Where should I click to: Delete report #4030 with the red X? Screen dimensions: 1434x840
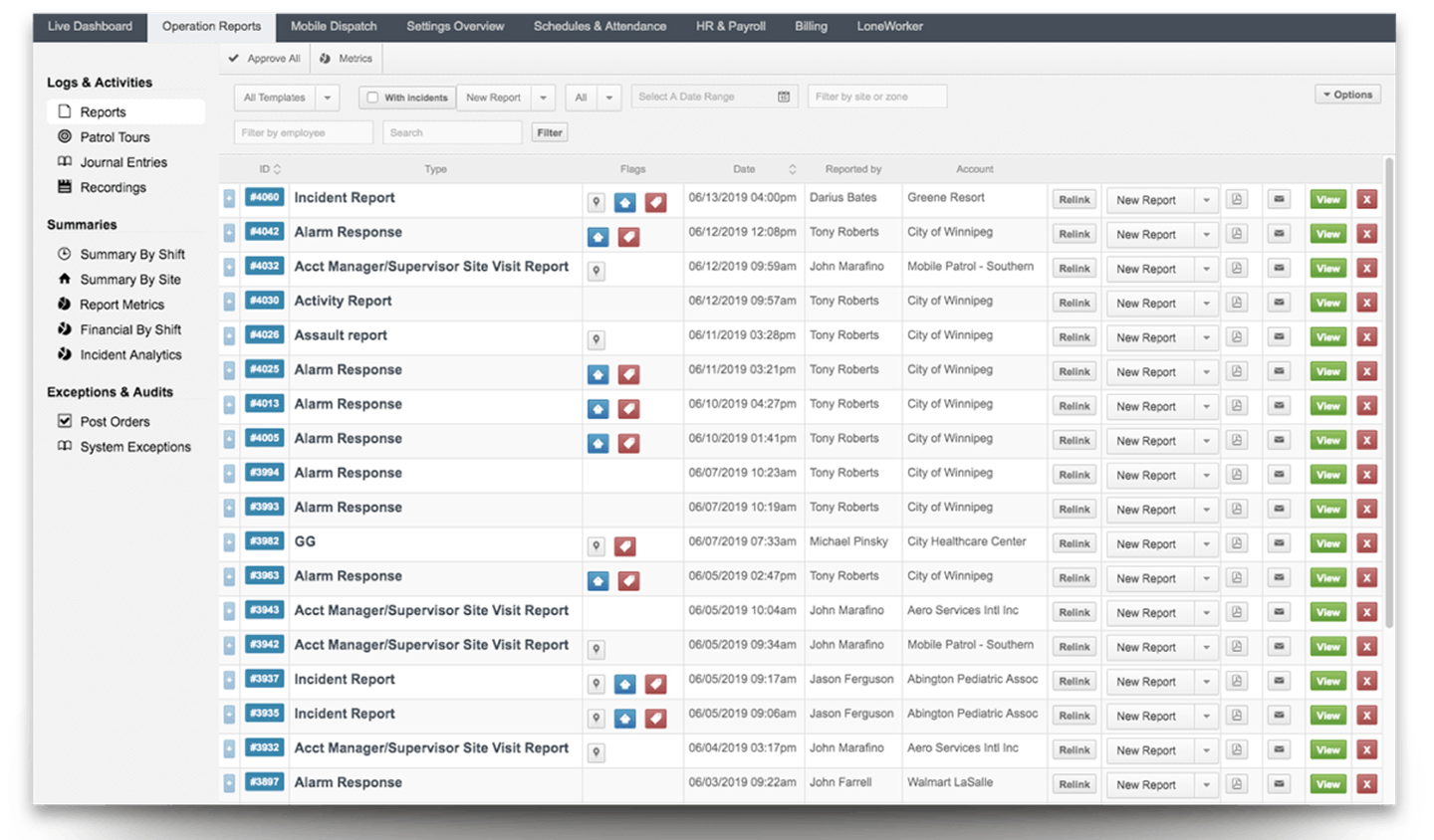point(1367,303)
